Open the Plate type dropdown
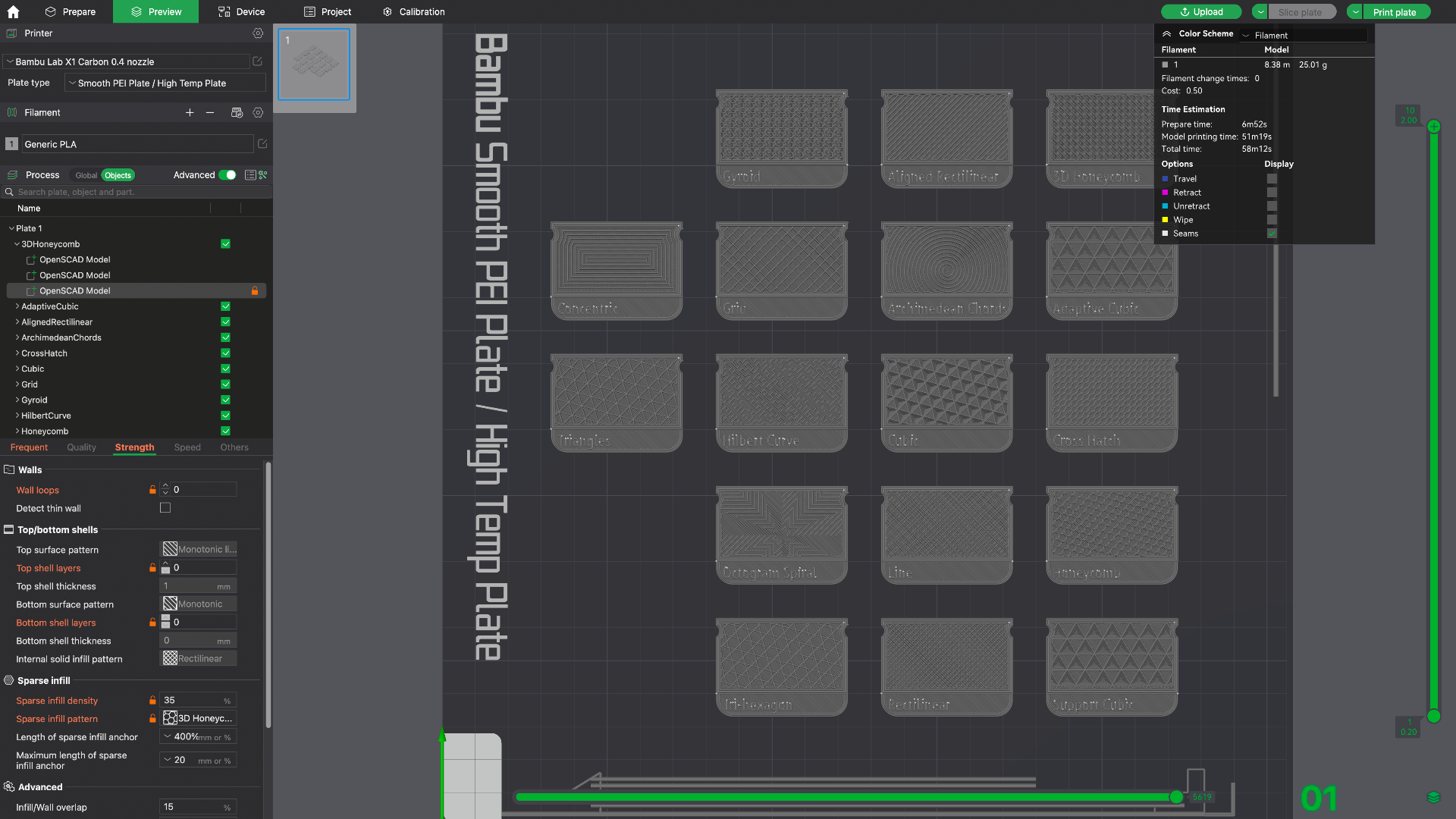Image resolution: width=1456 pixels, height=819 pixels. tap(165, 83)
